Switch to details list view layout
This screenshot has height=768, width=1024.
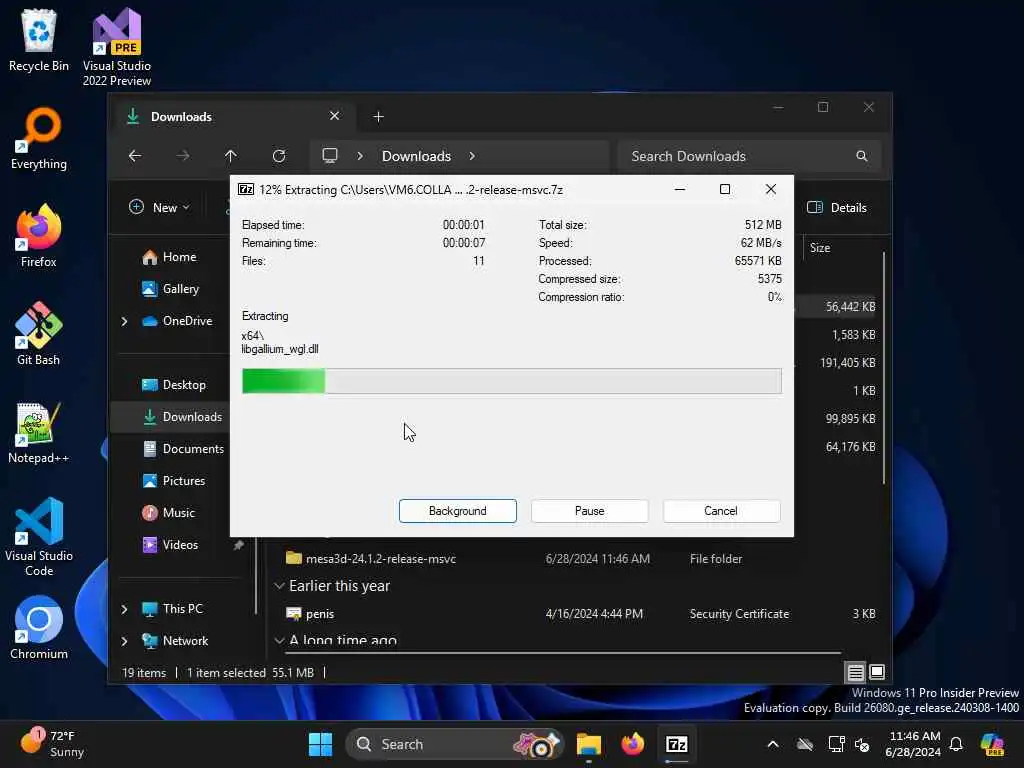[856, 672]
